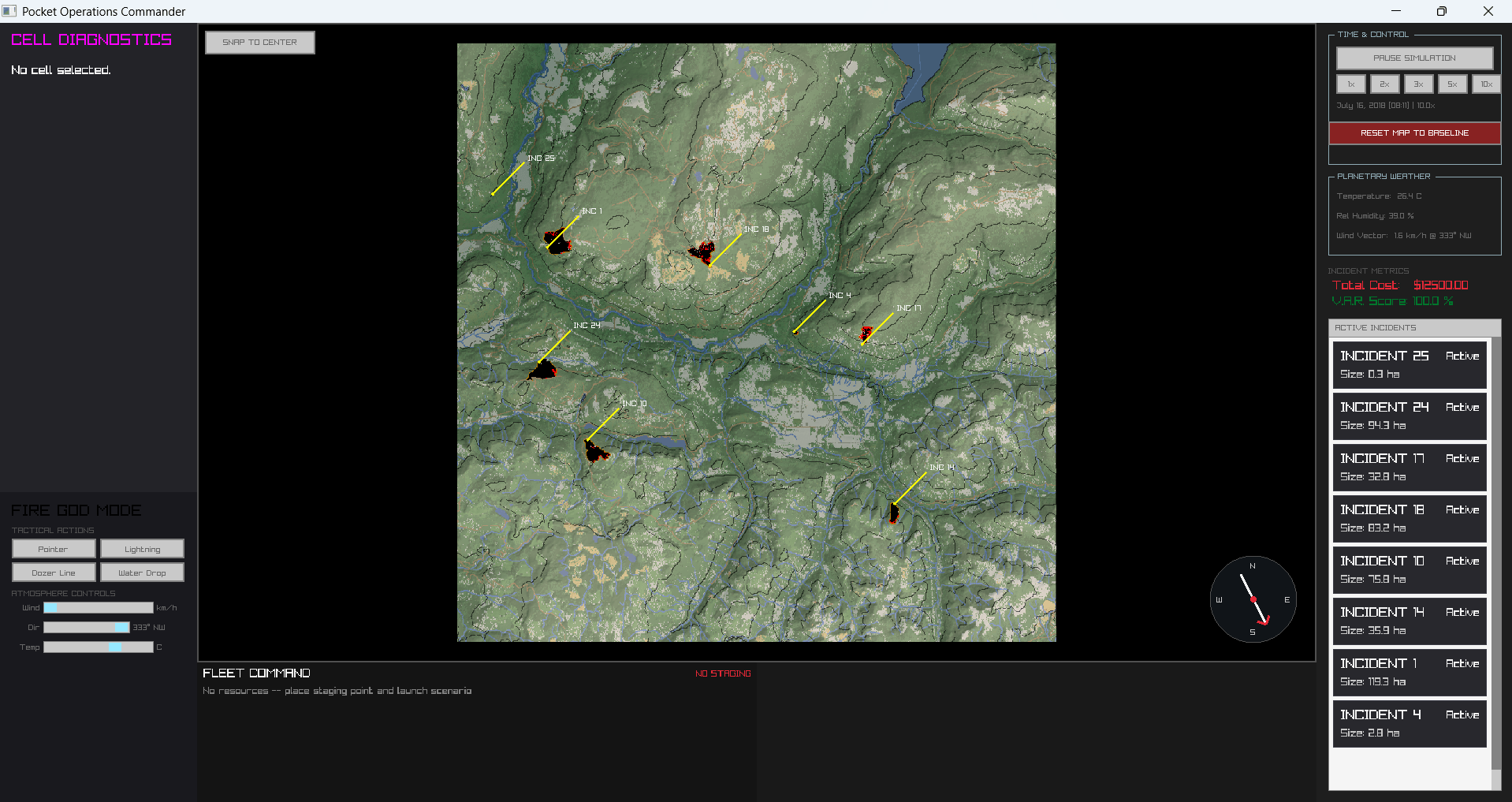Click the burned area of INC 10 fire
The height and width of the screenshot is (802, 1512).
595,452
